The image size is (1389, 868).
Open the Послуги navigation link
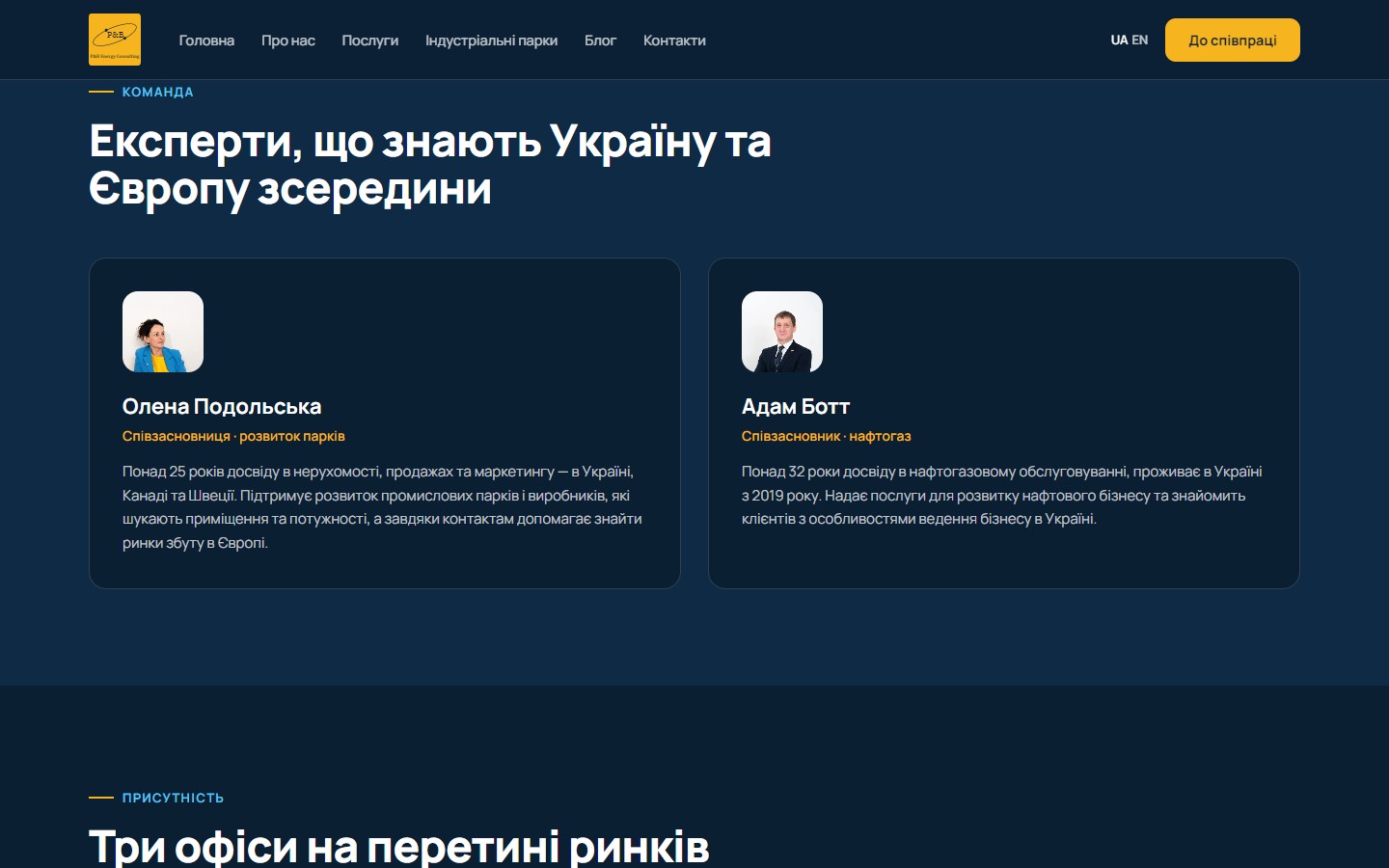370,41
